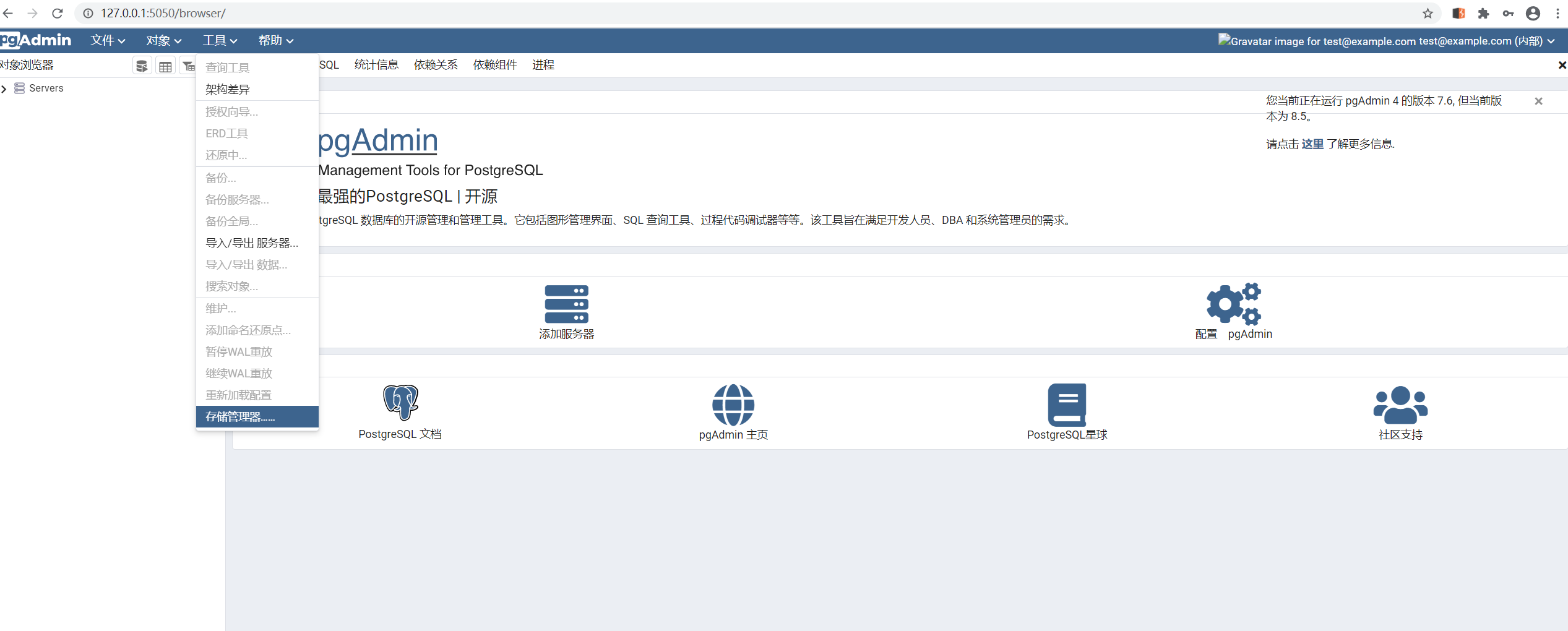Close the pgAdmin version update notification

tap(1538, 101)
